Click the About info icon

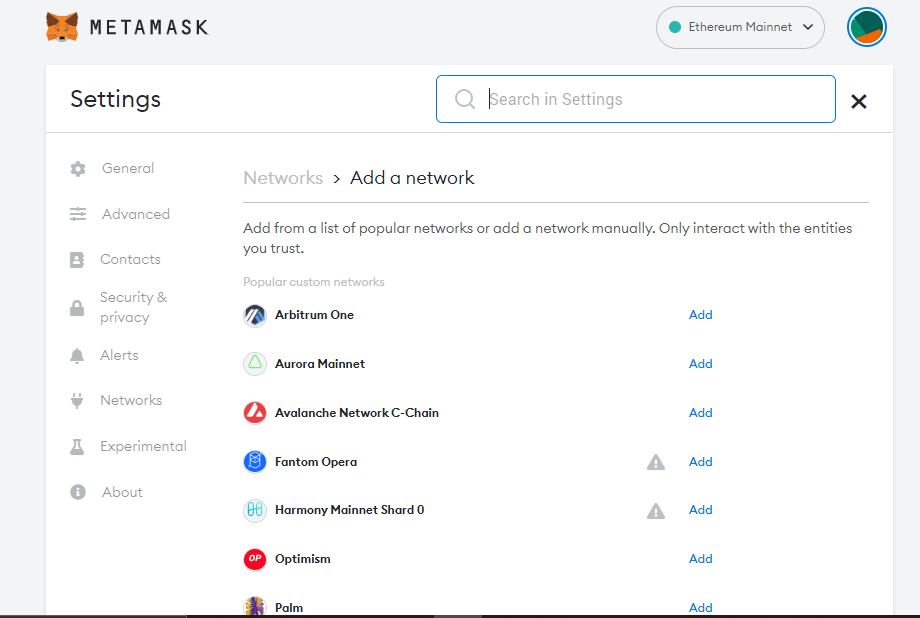tap(77, 492)
